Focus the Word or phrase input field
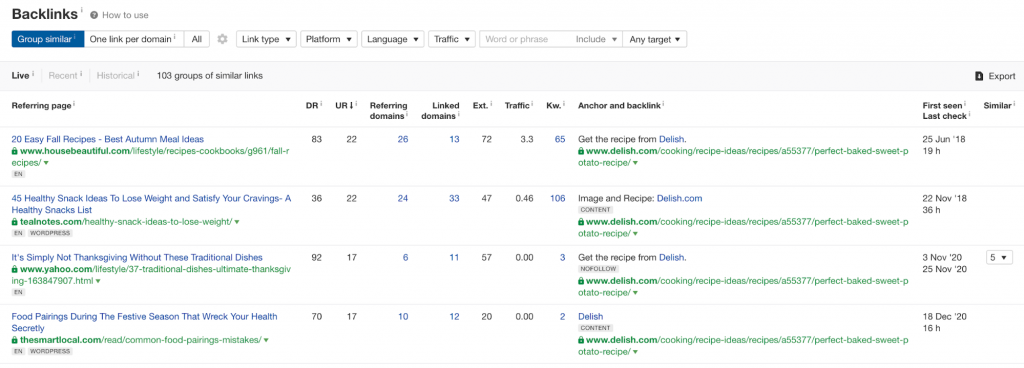This screenshot has height=368, width=1024. coord(525,39)
